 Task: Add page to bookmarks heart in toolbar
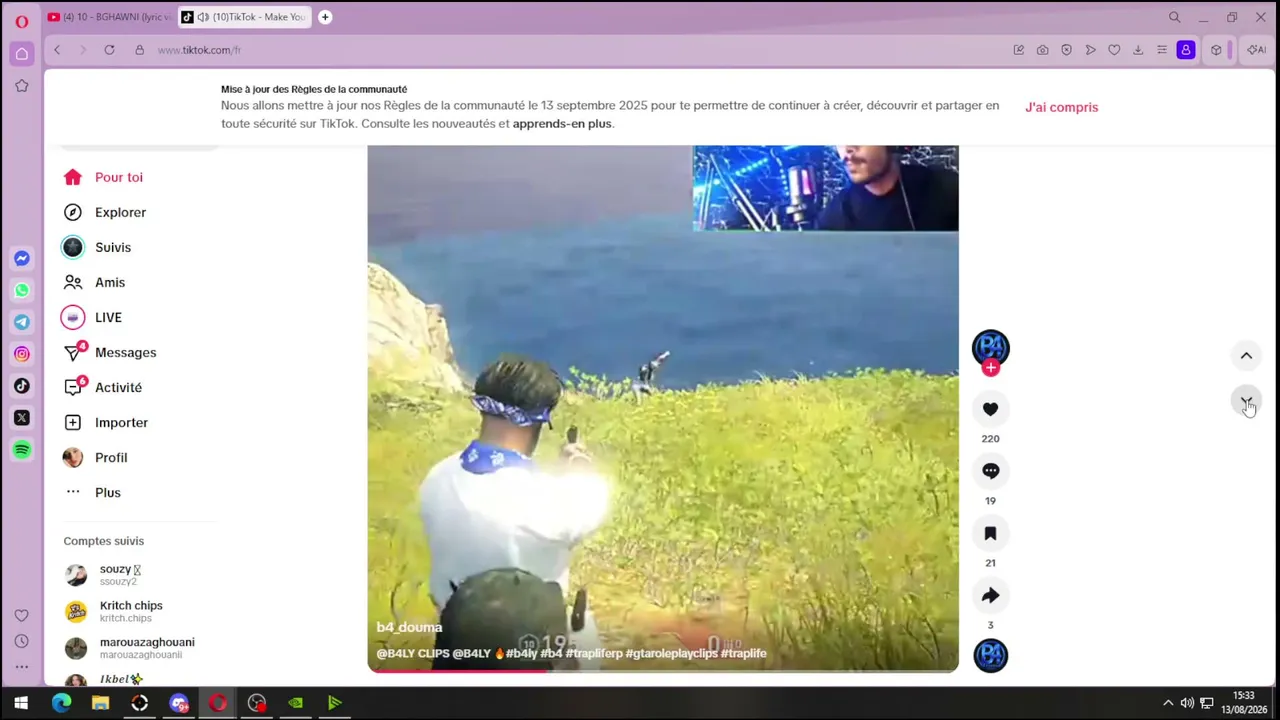1114,50
